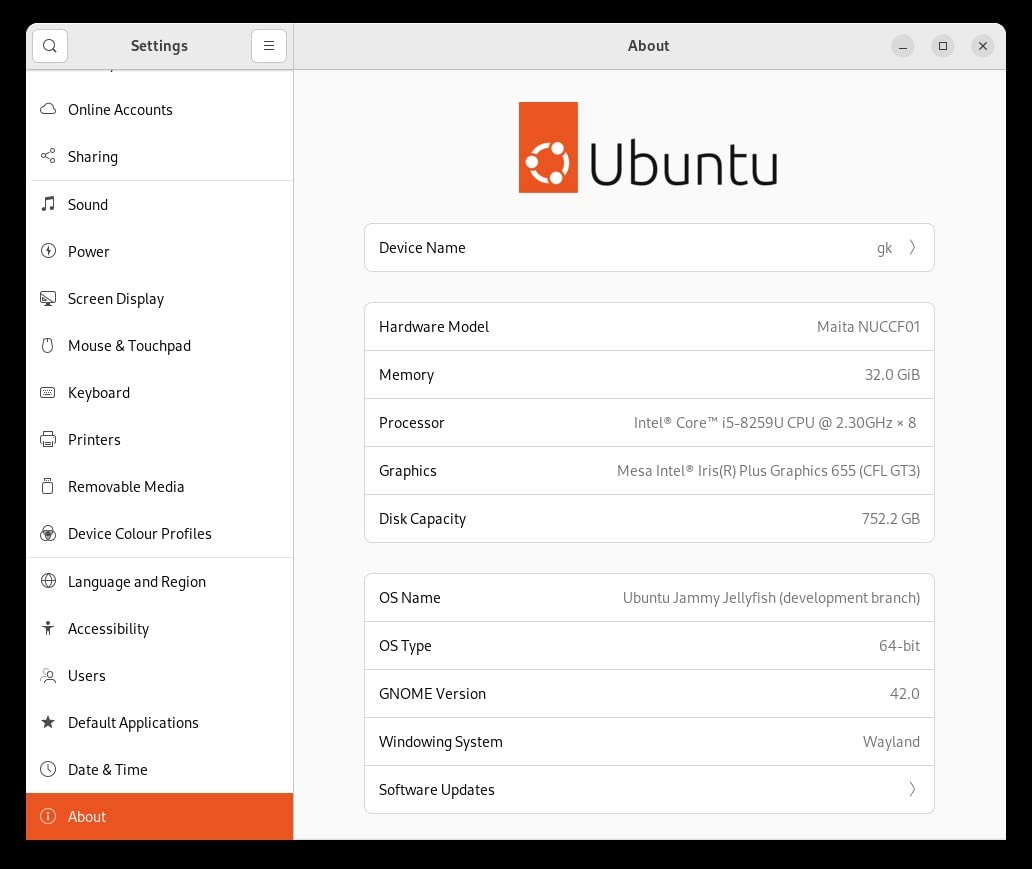
Task: Click the Processor label
Action: [x=411, y=423]
